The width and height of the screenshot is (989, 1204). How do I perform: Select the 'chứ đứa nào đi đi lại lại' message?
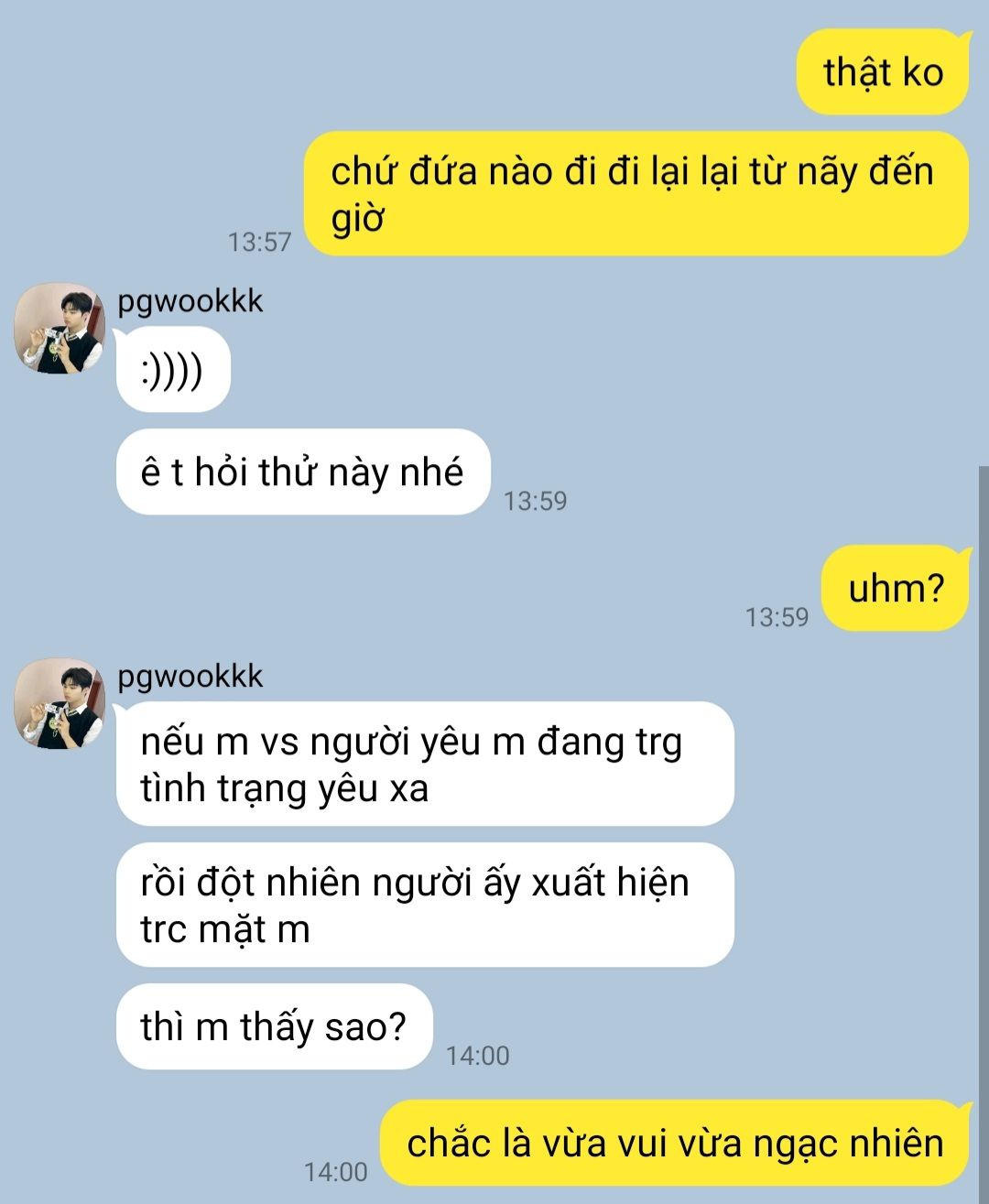tap(636, 193)
